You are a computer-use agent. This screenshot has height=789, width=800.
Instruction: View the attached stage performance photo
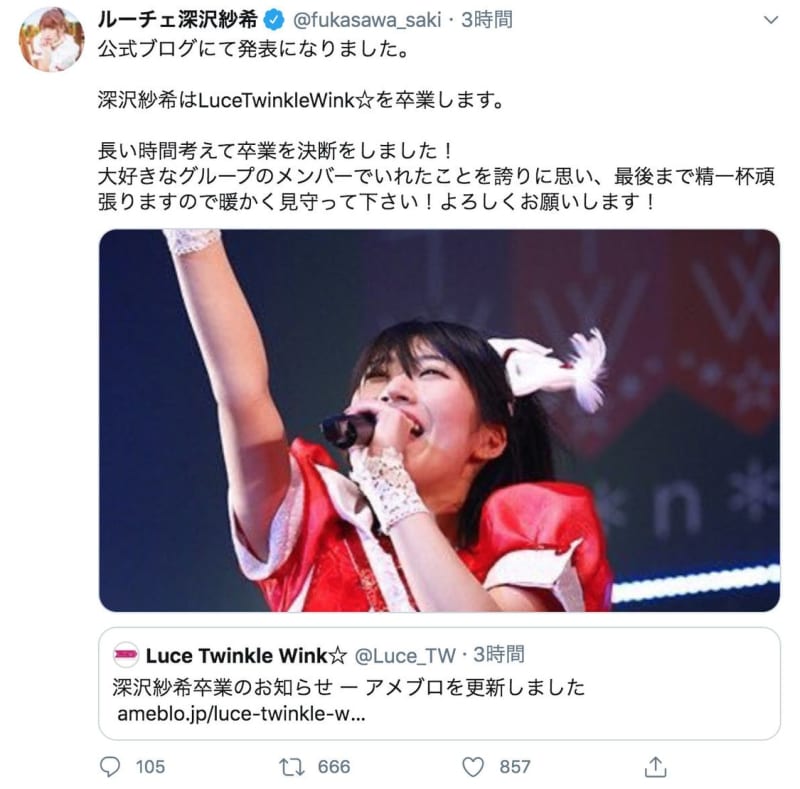[439, 421]
